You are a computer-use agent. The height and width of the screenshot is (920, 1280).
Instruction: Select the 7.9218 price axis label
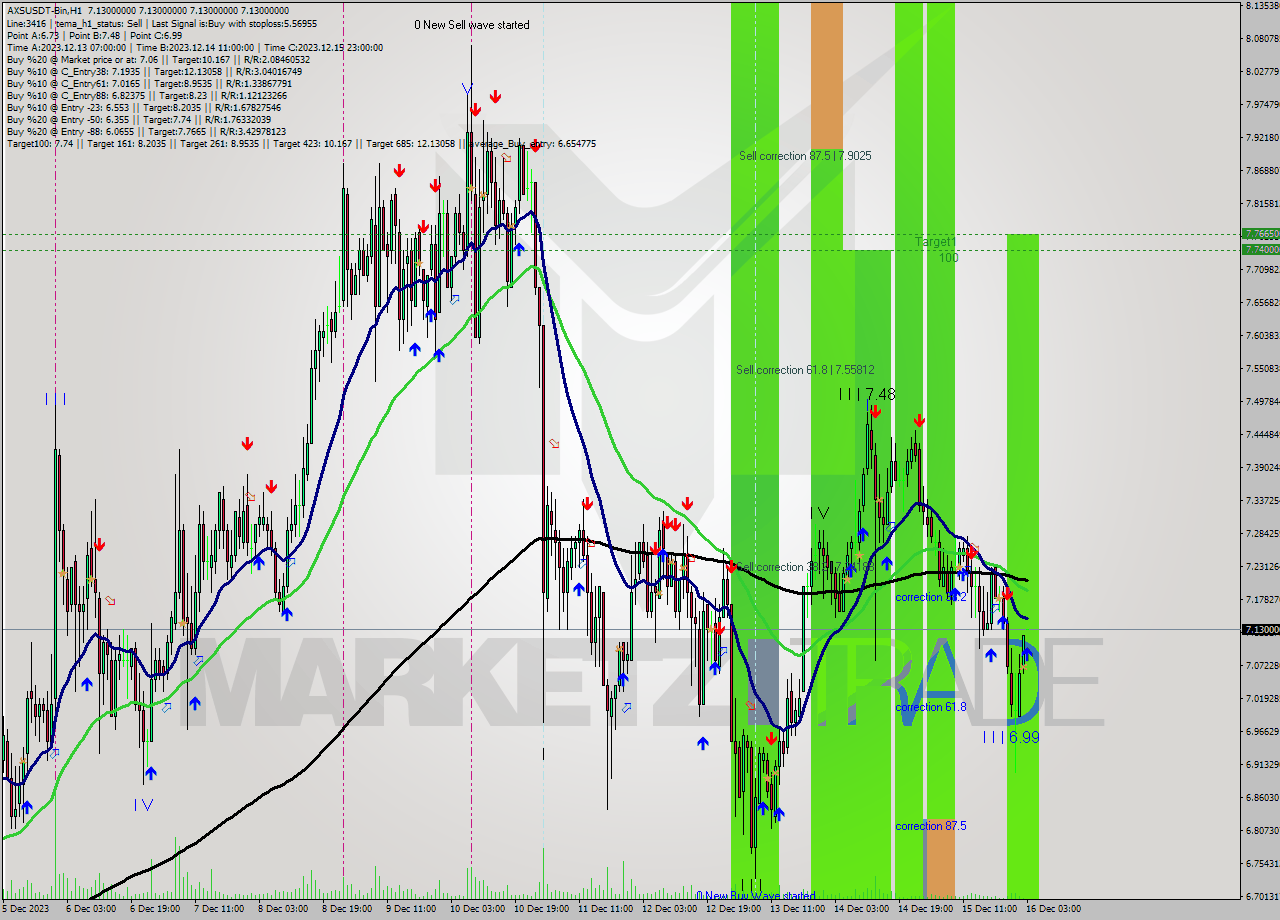1263,137
